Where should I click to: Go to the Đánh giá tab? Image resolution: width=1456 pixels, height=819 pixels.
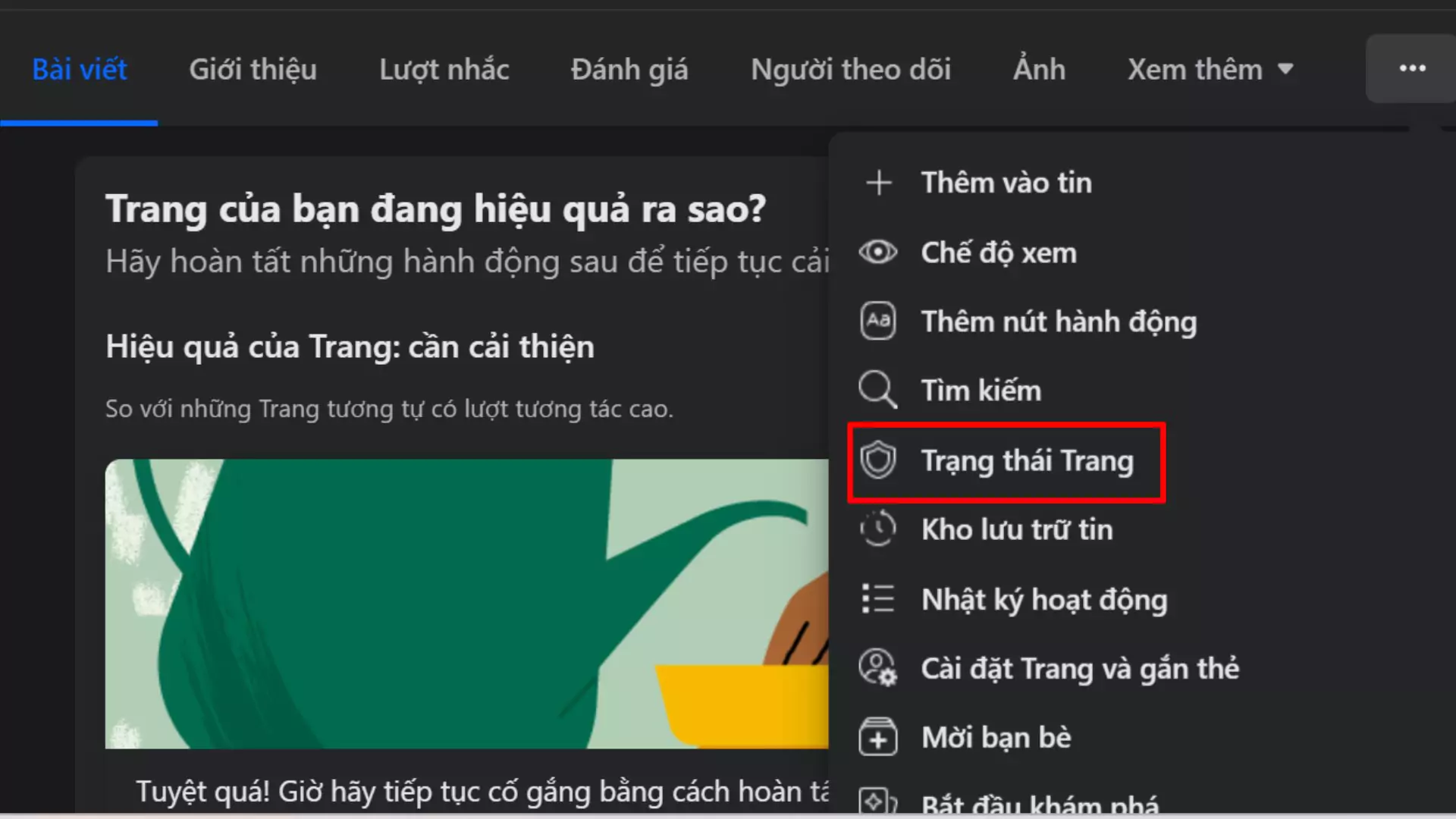pyautogui.click(x=629, y=70)
